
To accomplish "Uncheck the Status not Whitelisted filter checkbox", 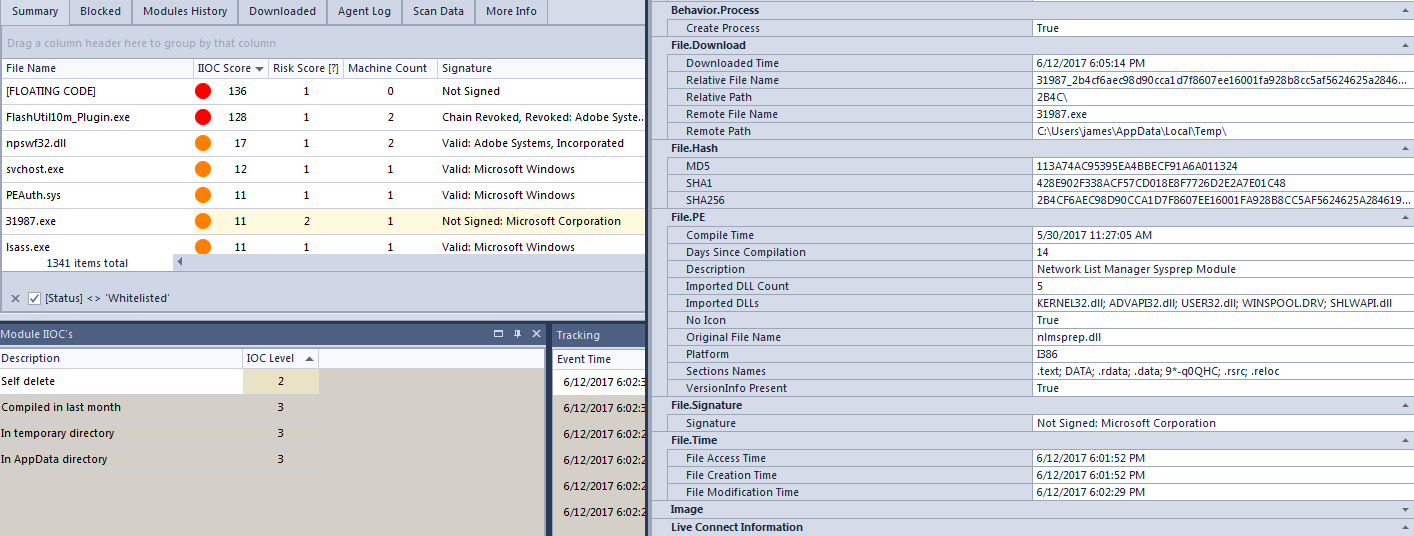I will (35, 298).
